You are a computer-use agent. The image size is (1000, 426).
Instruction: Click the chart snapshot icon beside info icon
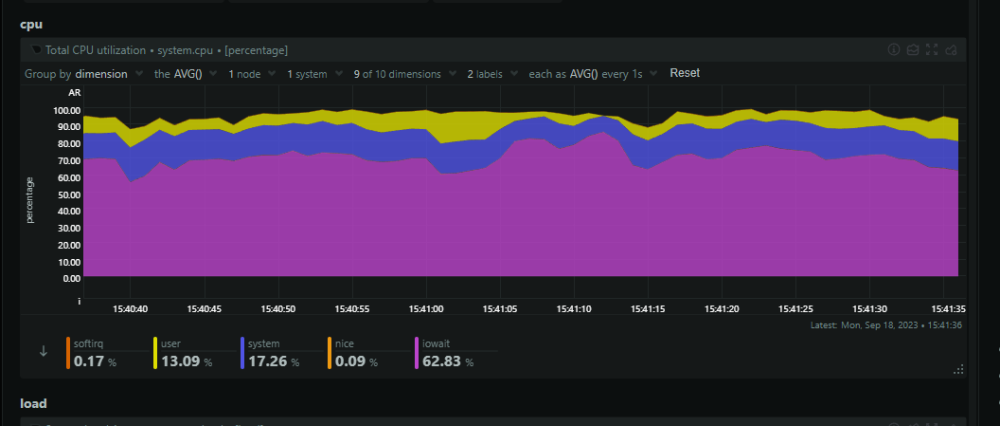[913, 50]
